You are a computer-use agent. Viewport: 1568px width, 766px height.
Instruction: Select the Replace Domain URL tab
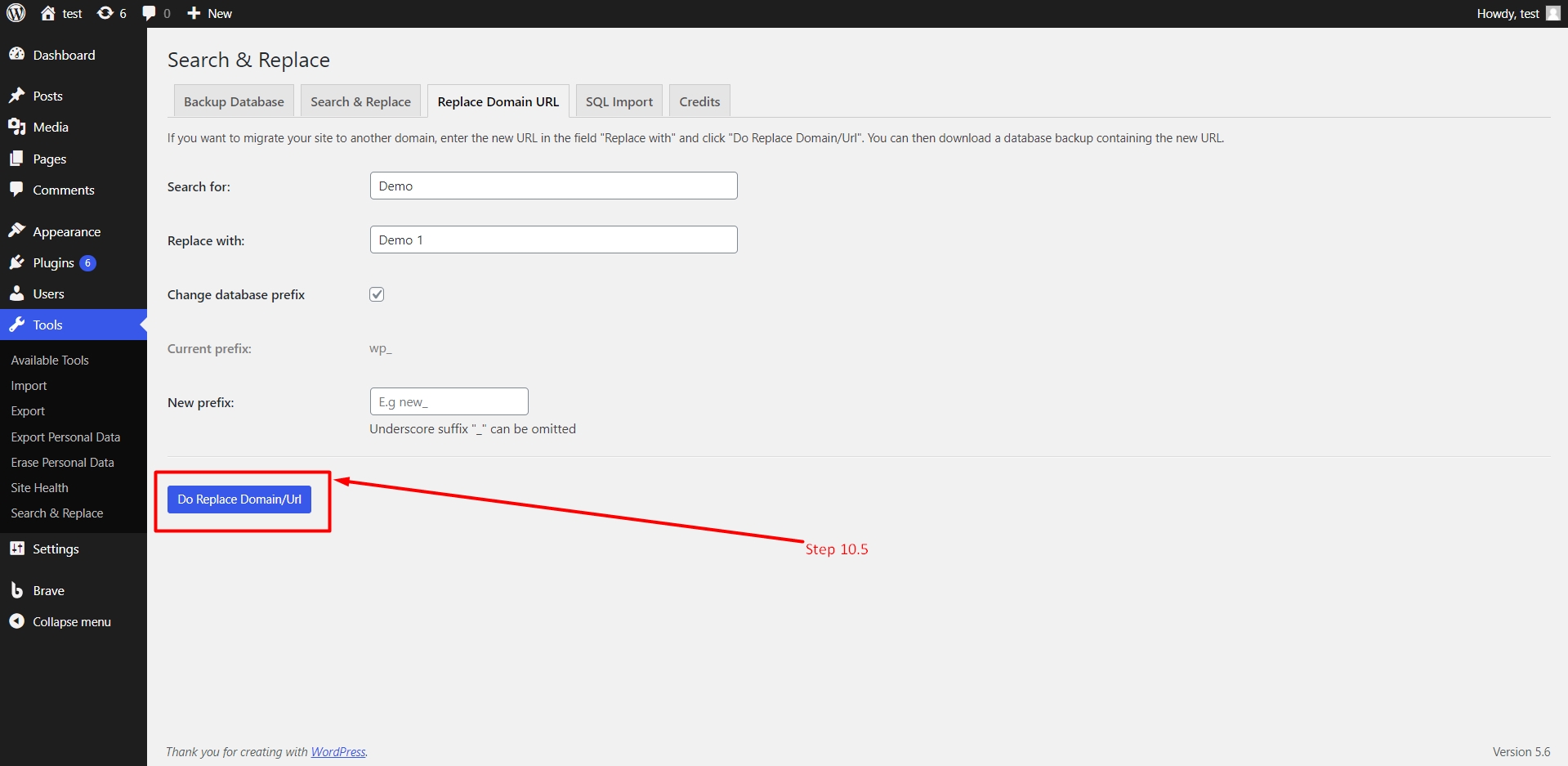(x=498, y=101)
